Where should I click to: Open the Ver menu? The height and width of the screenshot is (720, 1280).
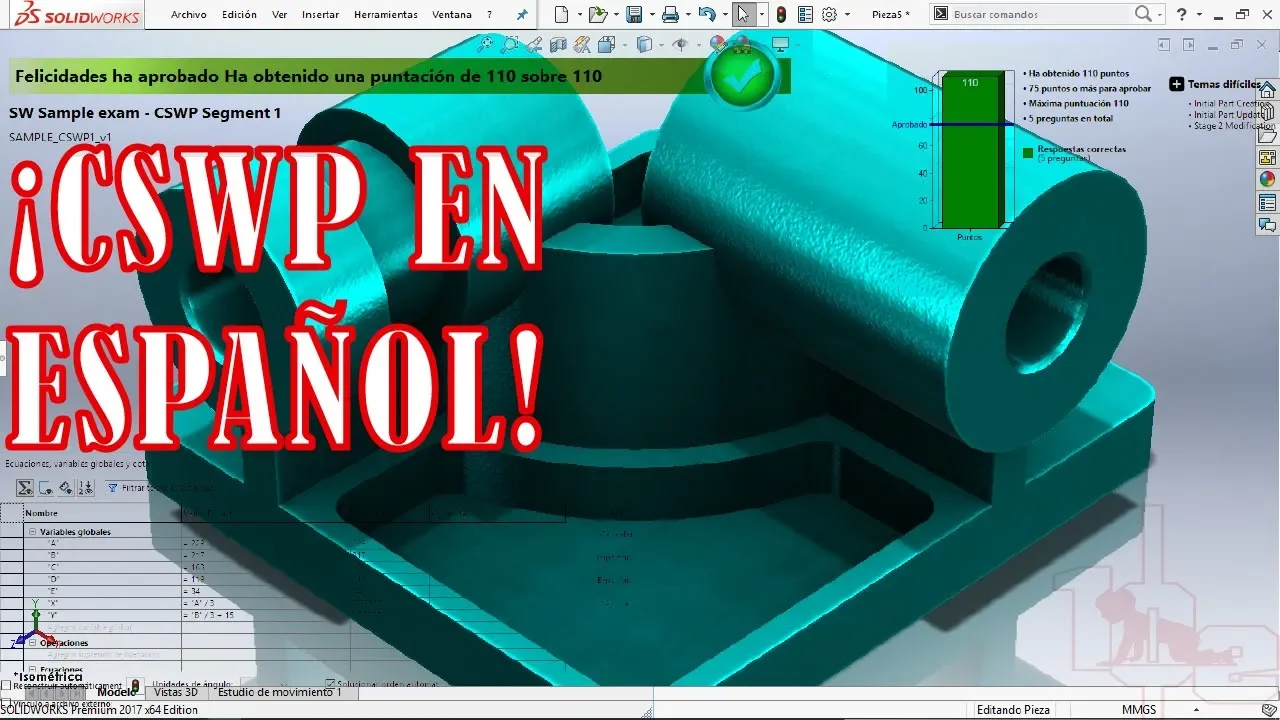point(280,15)
